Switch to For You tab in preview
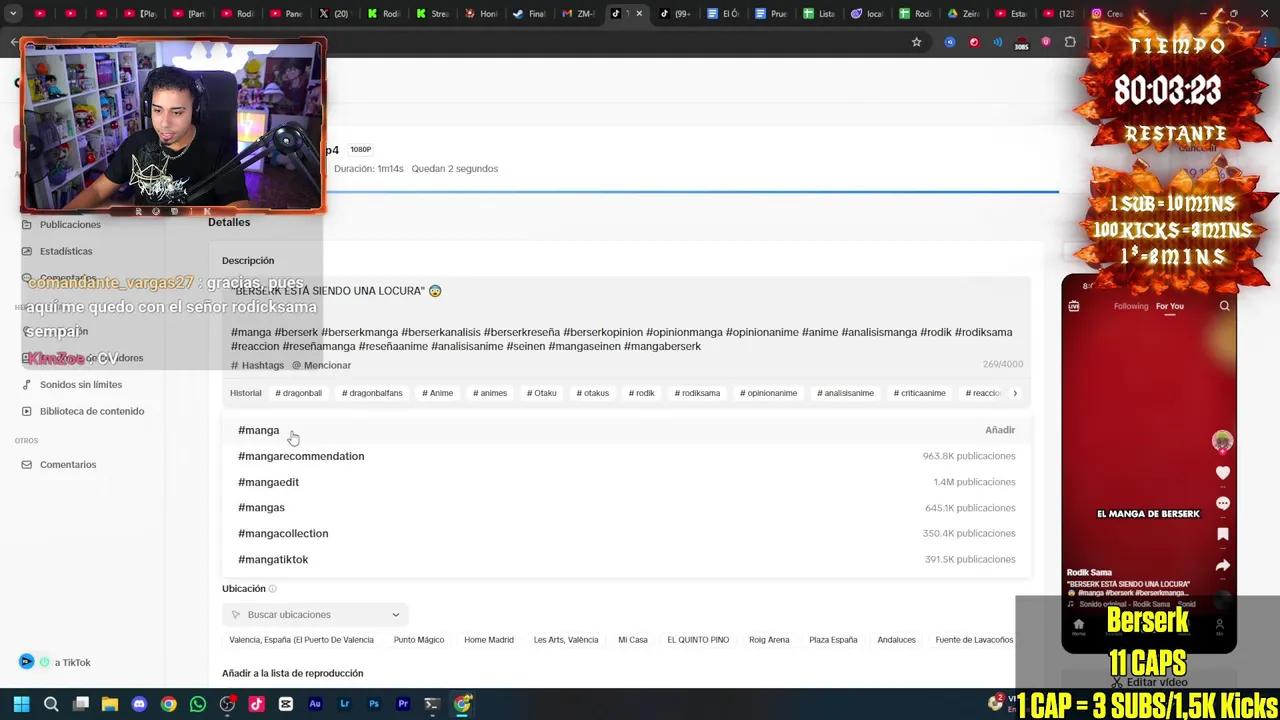 point(1169,306)
